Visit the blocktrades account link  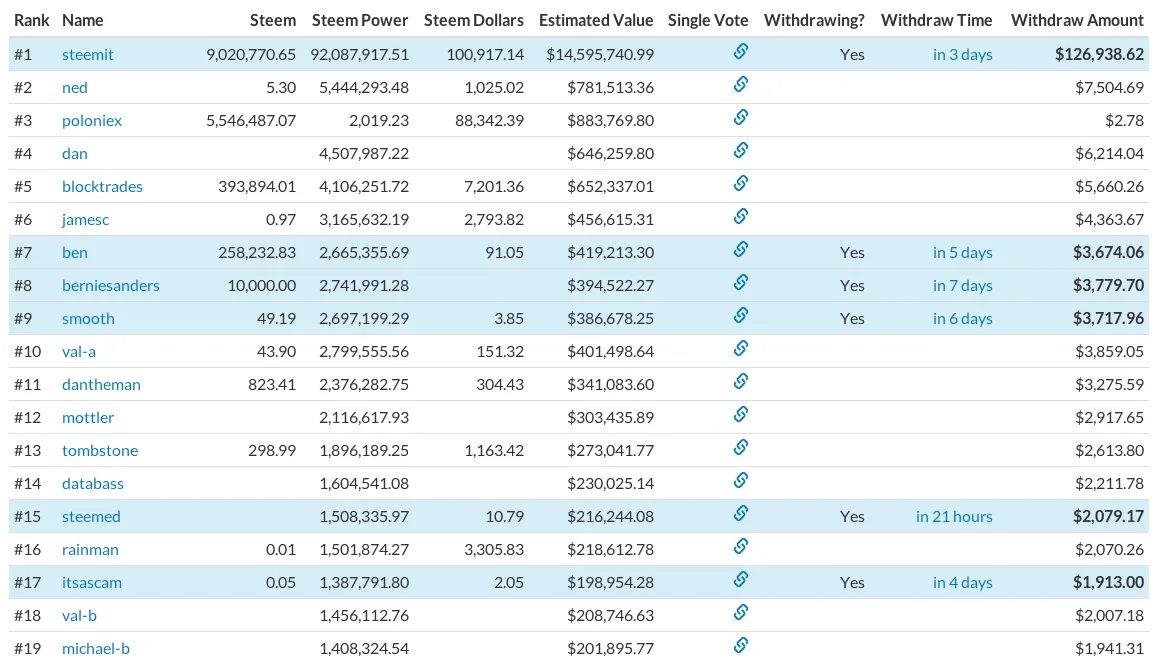pyautogui.click(x=102, y=186)
